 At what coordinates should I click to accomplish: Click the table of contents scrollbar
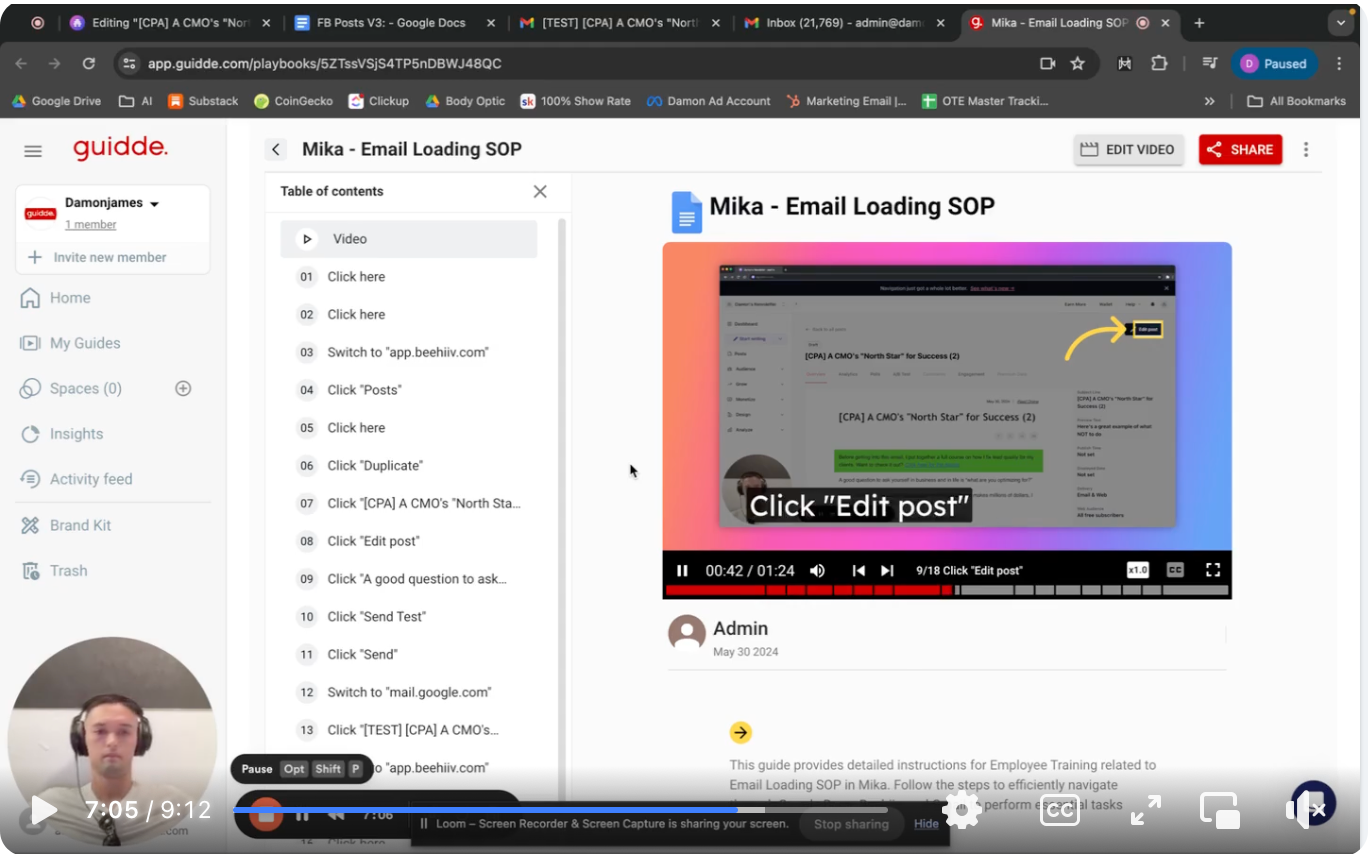click(562, 500)
